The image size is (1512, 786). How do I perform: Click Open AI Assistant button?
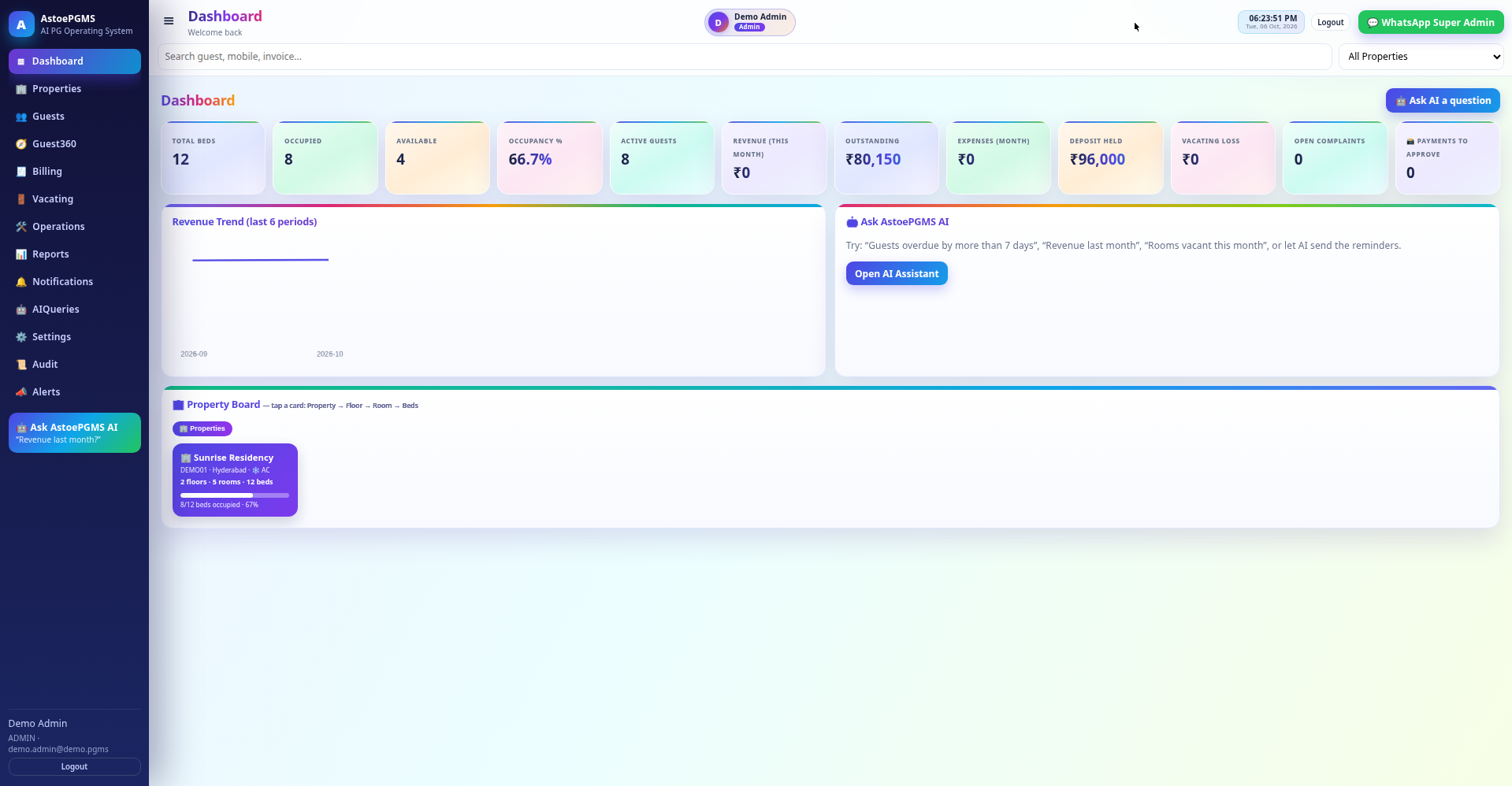click(x=896, y=273)
